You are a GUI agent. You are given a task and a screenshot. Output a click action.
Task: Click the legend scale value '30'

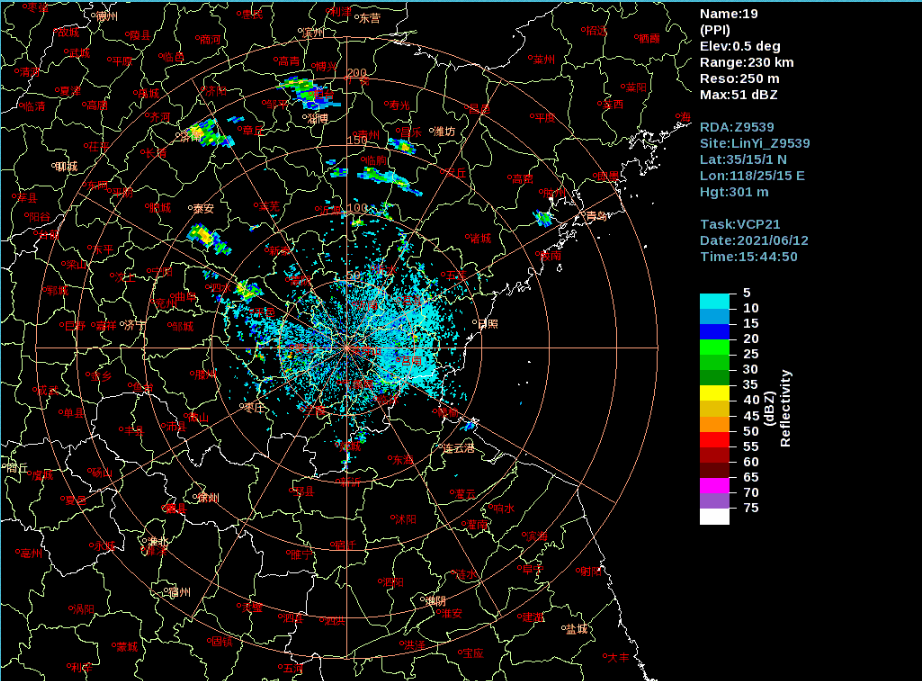pos(750,369)
